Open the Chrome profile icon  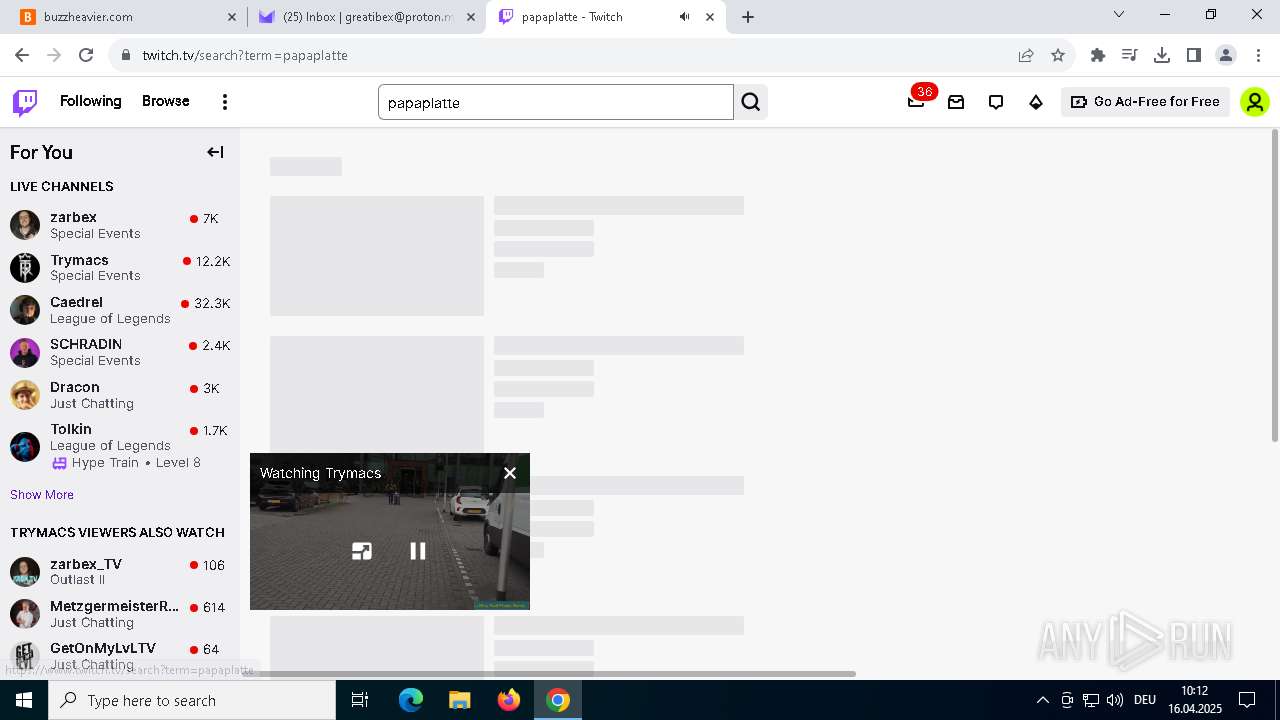click(1226, 55)
